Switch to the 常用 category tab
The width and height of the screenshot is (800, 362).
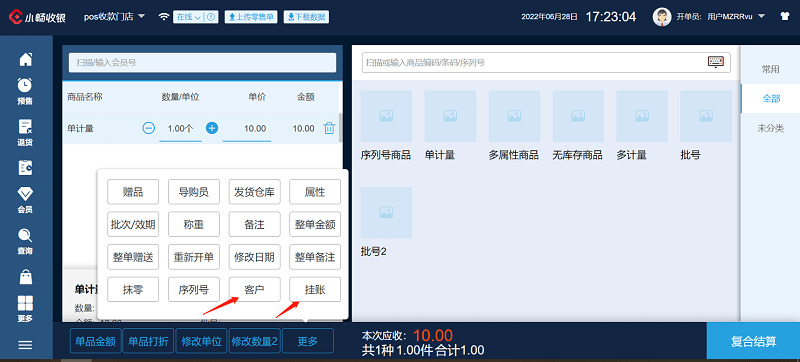tap(770, 69)
